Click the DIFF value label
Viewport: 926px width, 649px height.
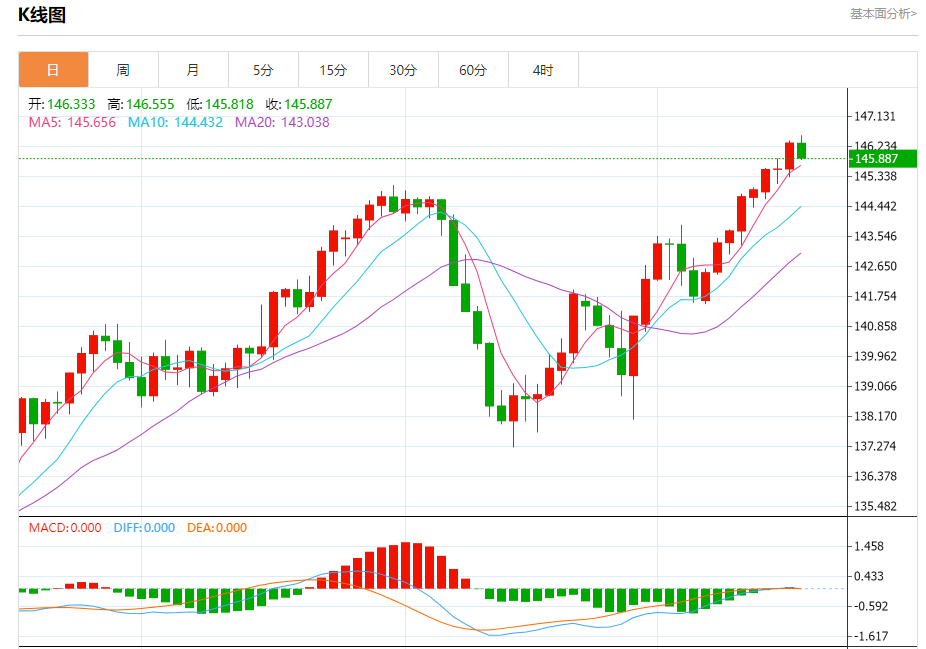[144, 527]
